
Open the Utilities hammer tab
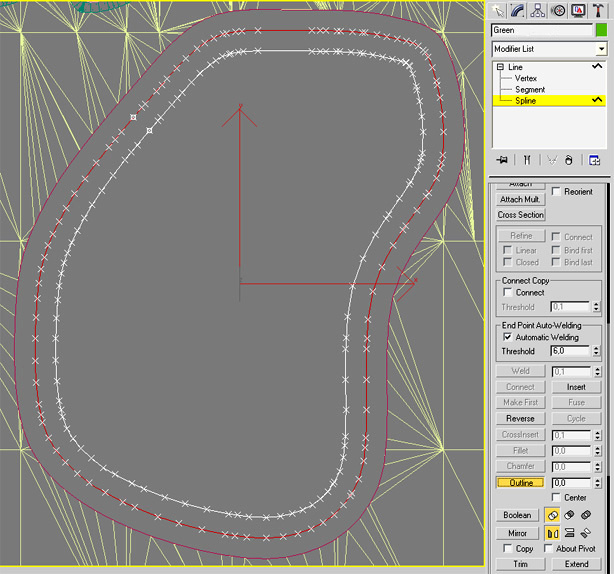(598, 10)
